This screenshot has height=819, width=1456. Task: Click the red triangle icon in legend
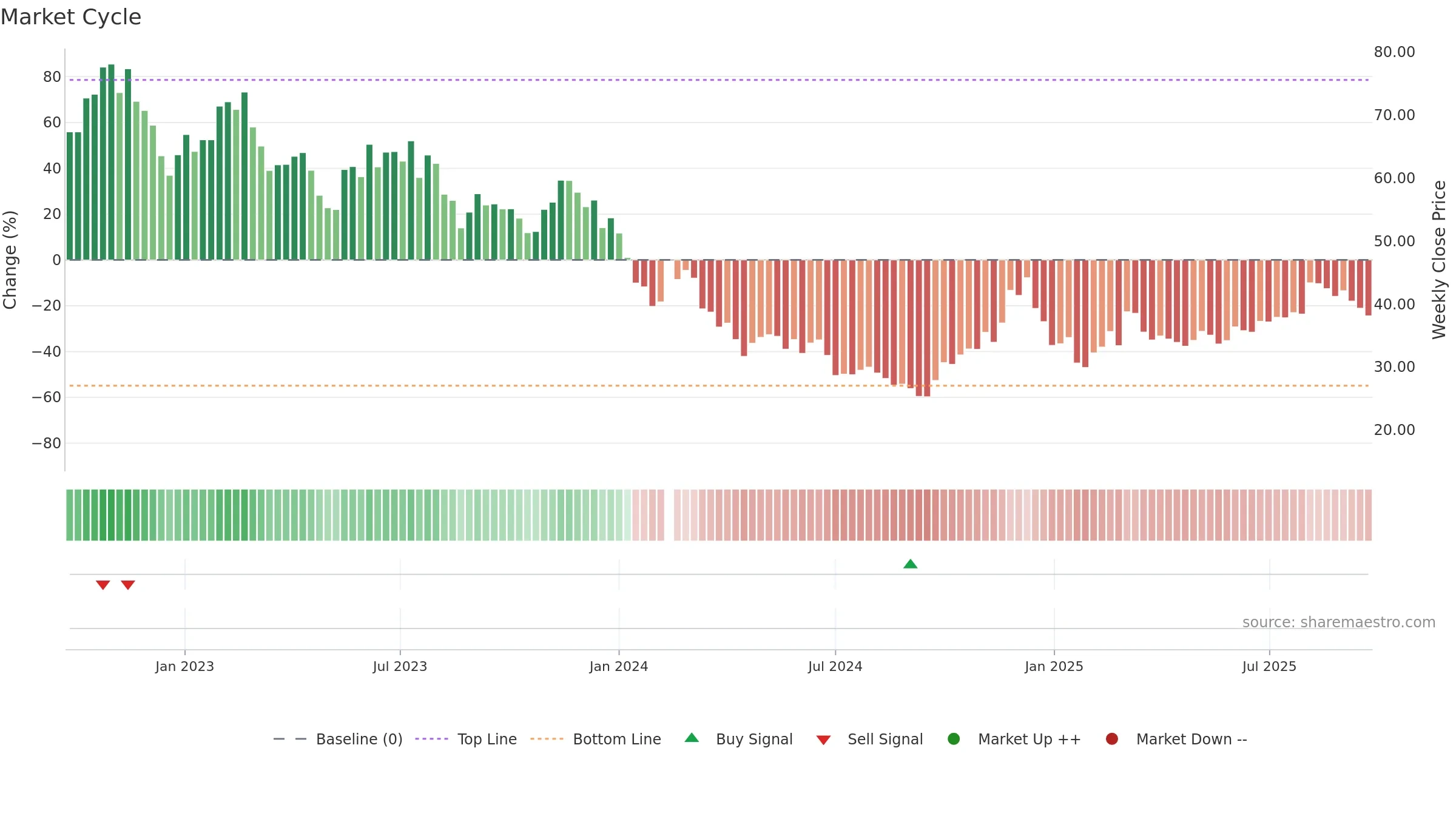(823, 740)
